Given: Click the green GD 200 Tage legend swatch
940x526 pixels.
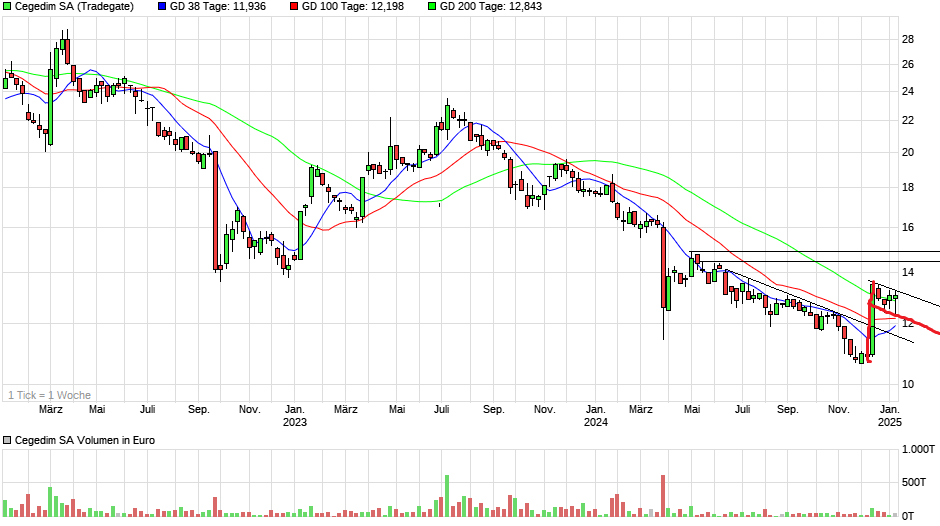Looking at the screenshot, I should click(x=432, y=7).
